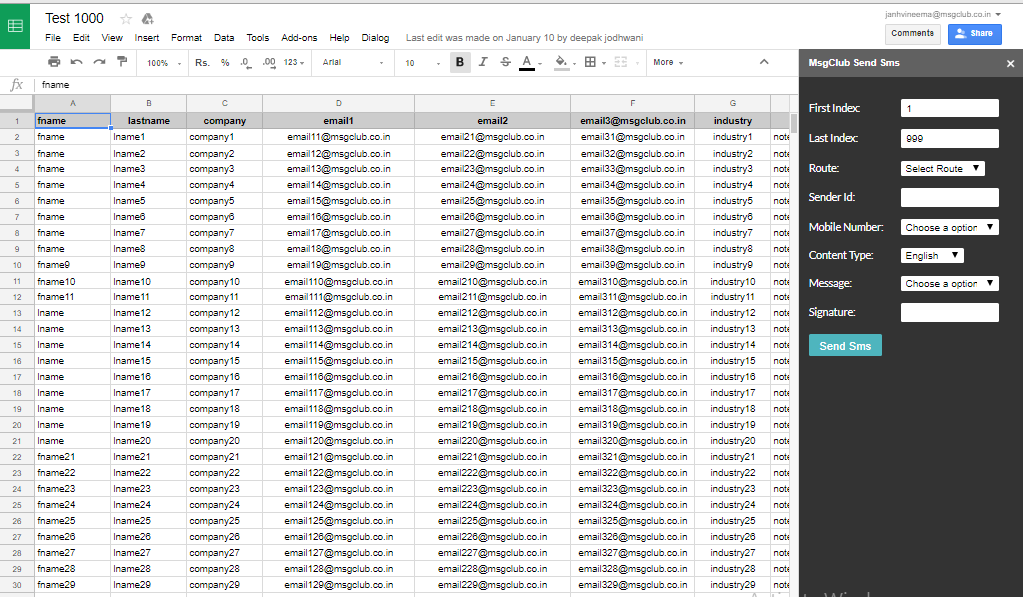Open the Dialog menu
Screen dimensions: 1023x597
click(375, 38)
